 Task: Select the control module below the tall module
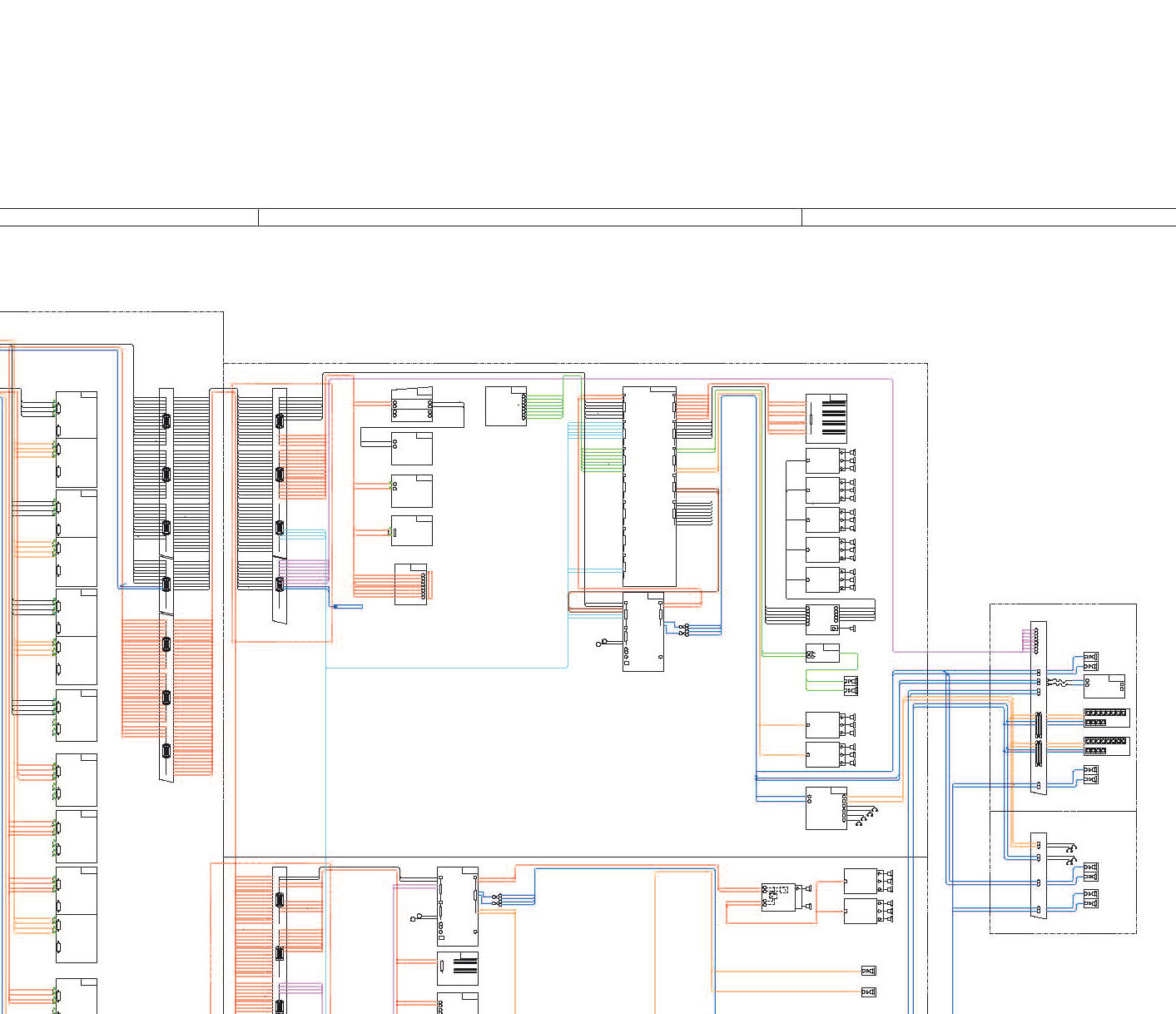pos(643,632)
